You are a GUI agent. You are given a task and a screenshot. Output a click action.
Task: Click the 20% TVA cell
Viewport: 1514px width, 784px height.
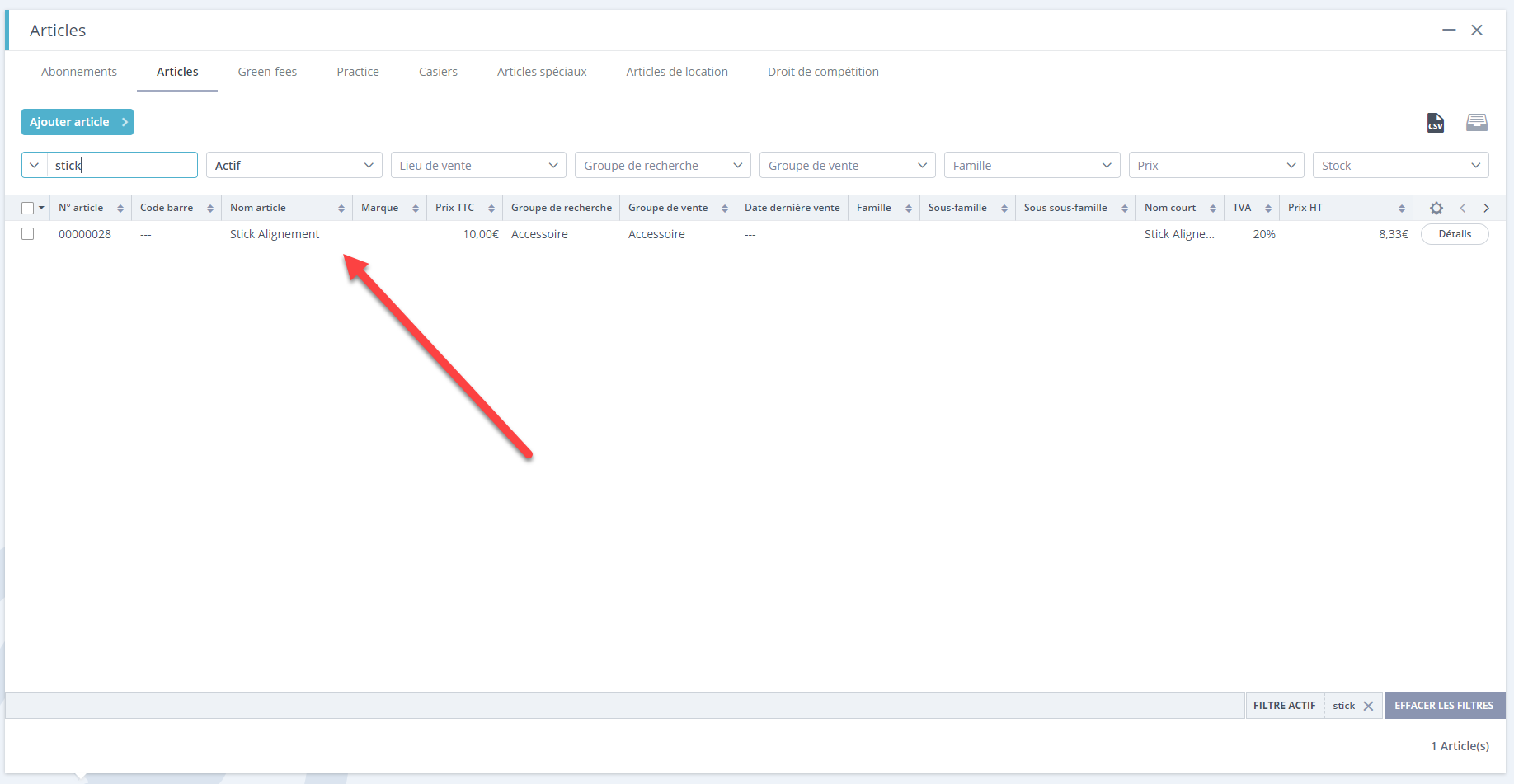pyautogui.click(x=1264, y=234)
